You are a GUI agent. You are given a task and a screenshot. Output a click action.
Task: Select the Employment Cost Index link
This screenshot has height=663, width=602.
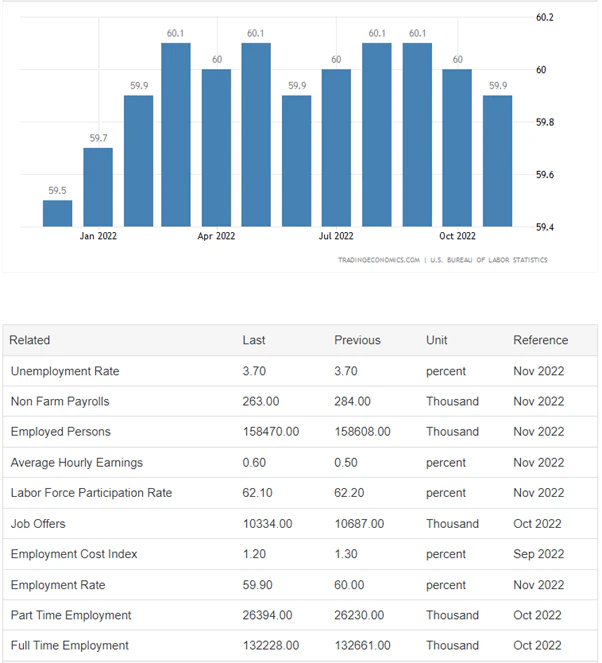click(x=74, y=554)
